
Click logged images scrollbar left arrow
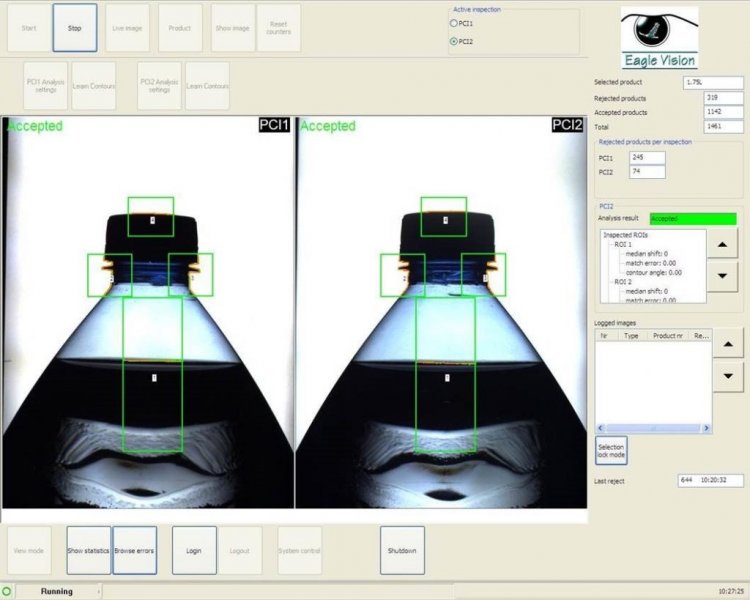[x=601, y=428]
